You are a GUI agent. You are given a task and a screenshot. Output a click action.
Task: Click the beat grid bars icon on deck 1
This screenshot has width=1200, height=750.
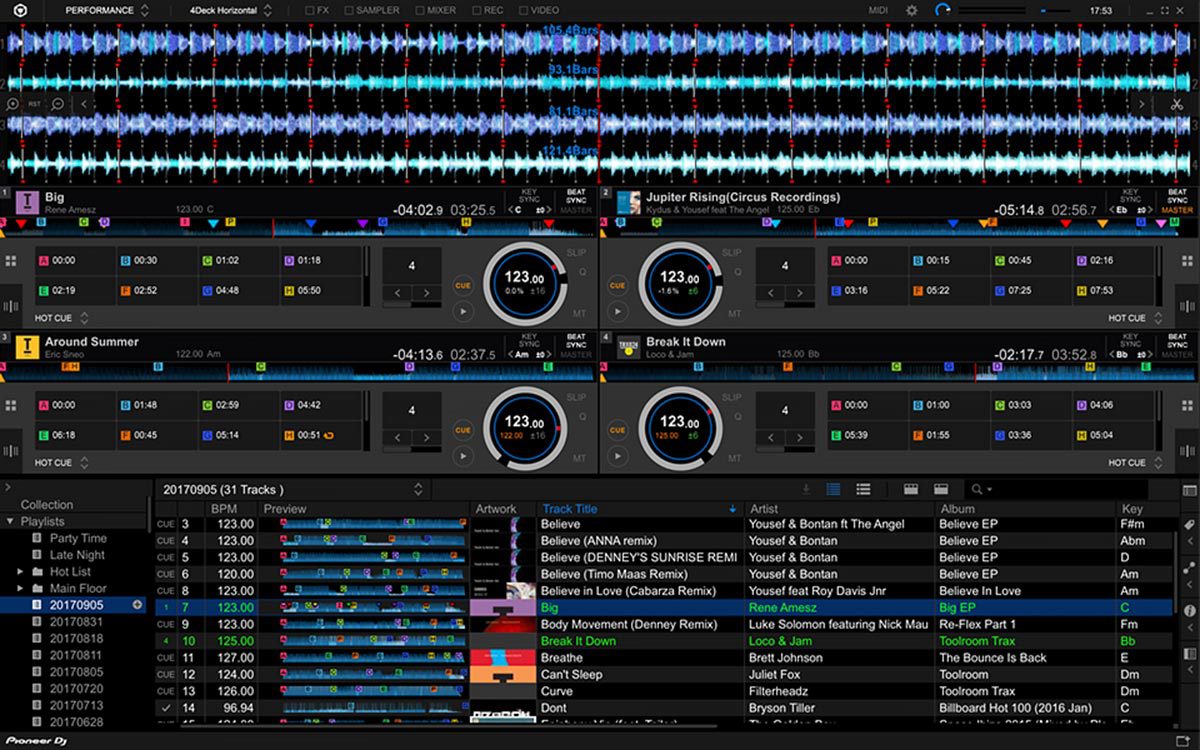pyautogui.click(x=11, y=306)
